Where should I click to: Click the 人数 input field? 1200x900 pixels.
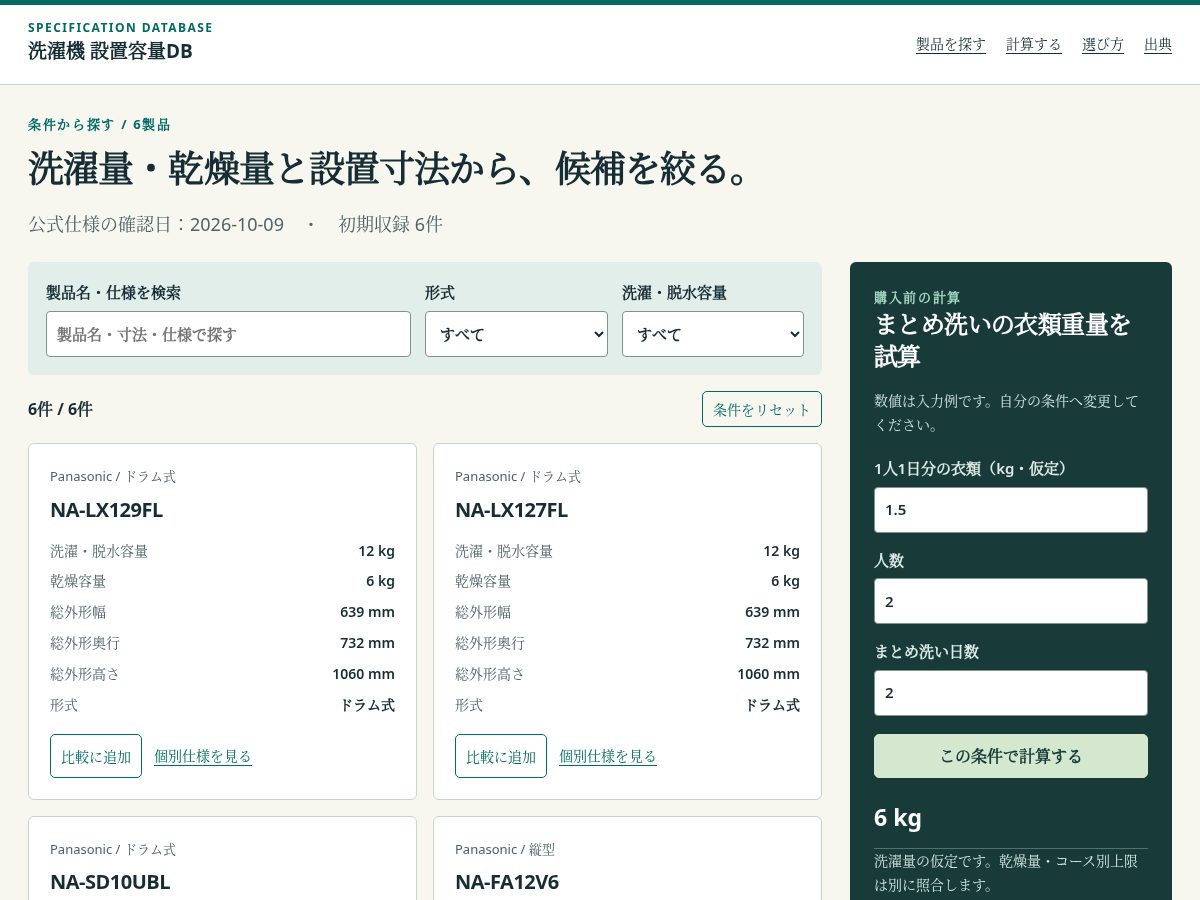click(1011, 601)
